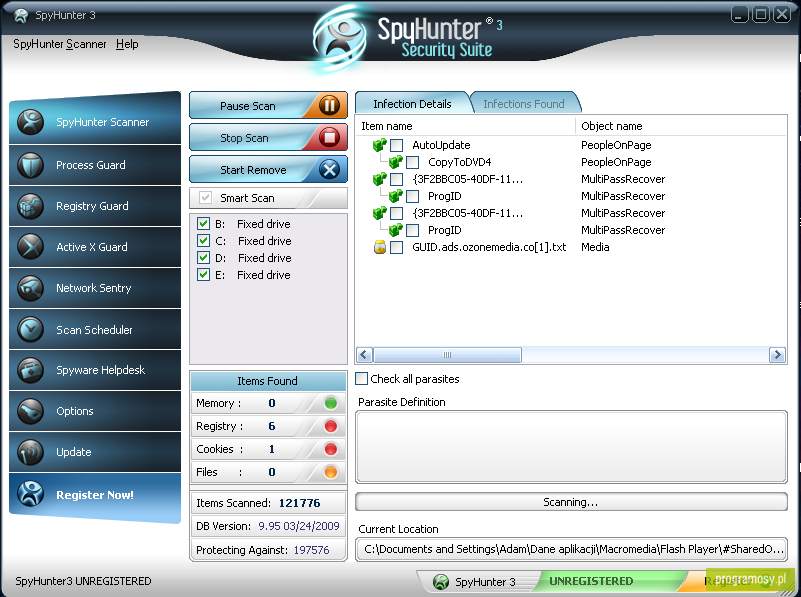The height and width of the screenshot is (597, 801).
Task: Check the CopyToDVD4 item checkbox
Action: coord(413,162)
